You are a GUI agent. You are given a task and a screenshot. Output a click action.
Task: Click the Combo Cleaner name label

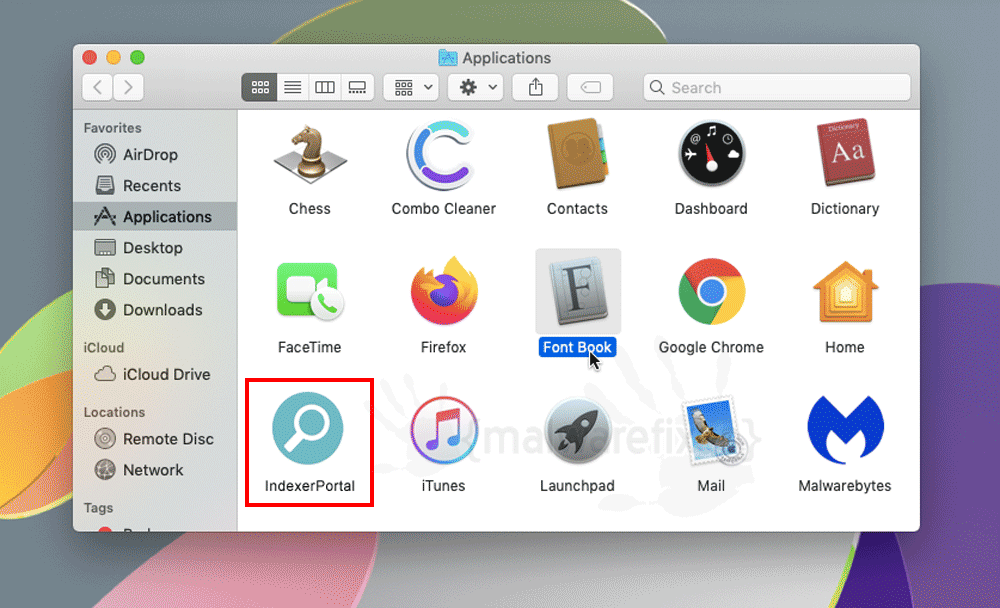[444, 209]
